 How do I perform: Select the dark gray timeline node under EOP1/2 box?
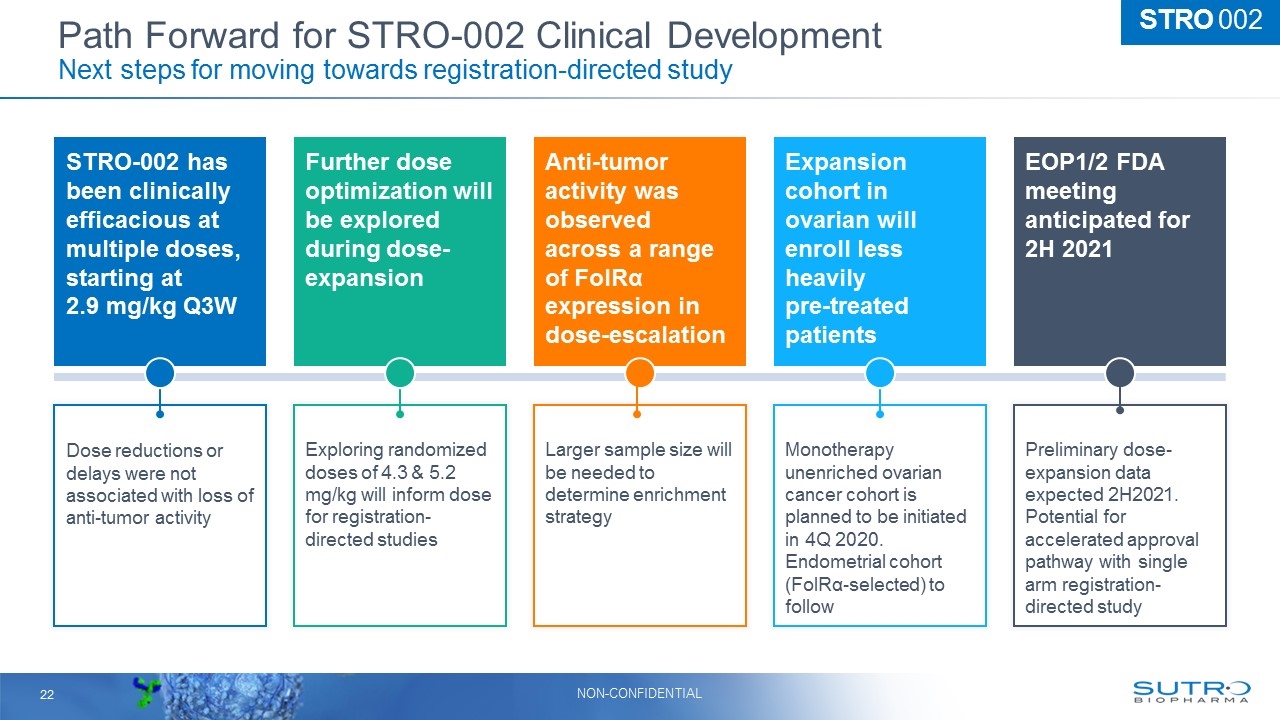(1119, 372)
